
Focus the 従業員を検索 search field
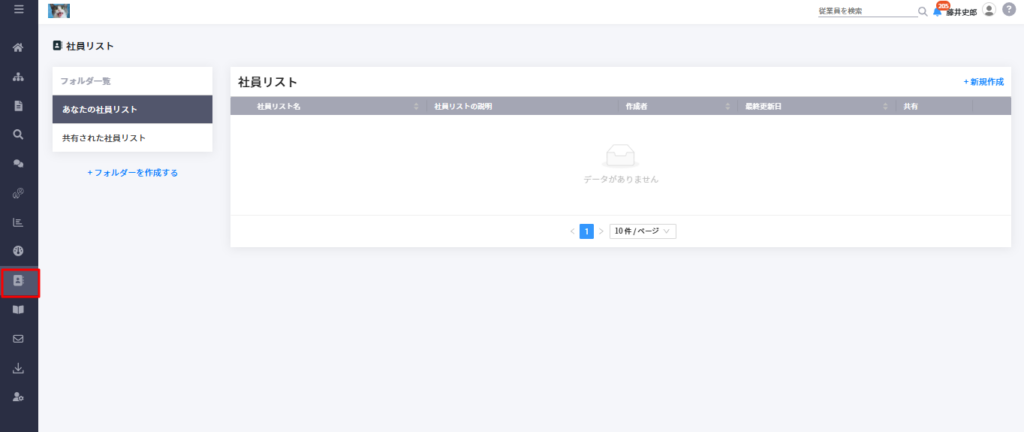pos(867,11)
